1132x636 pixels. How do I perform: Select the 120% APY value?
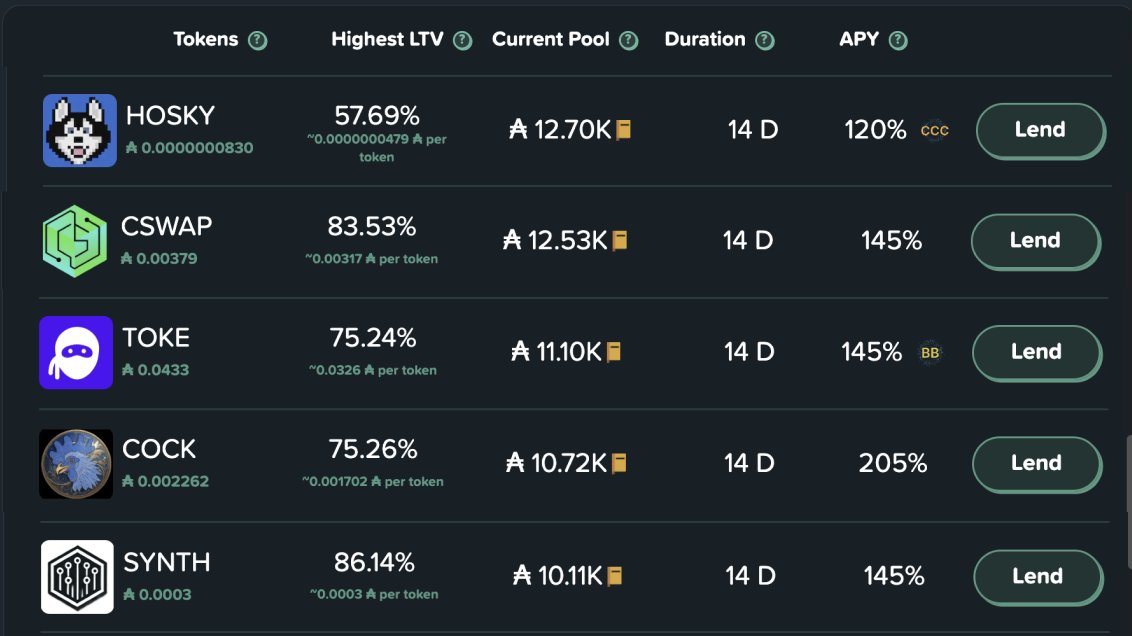(876, 130)
